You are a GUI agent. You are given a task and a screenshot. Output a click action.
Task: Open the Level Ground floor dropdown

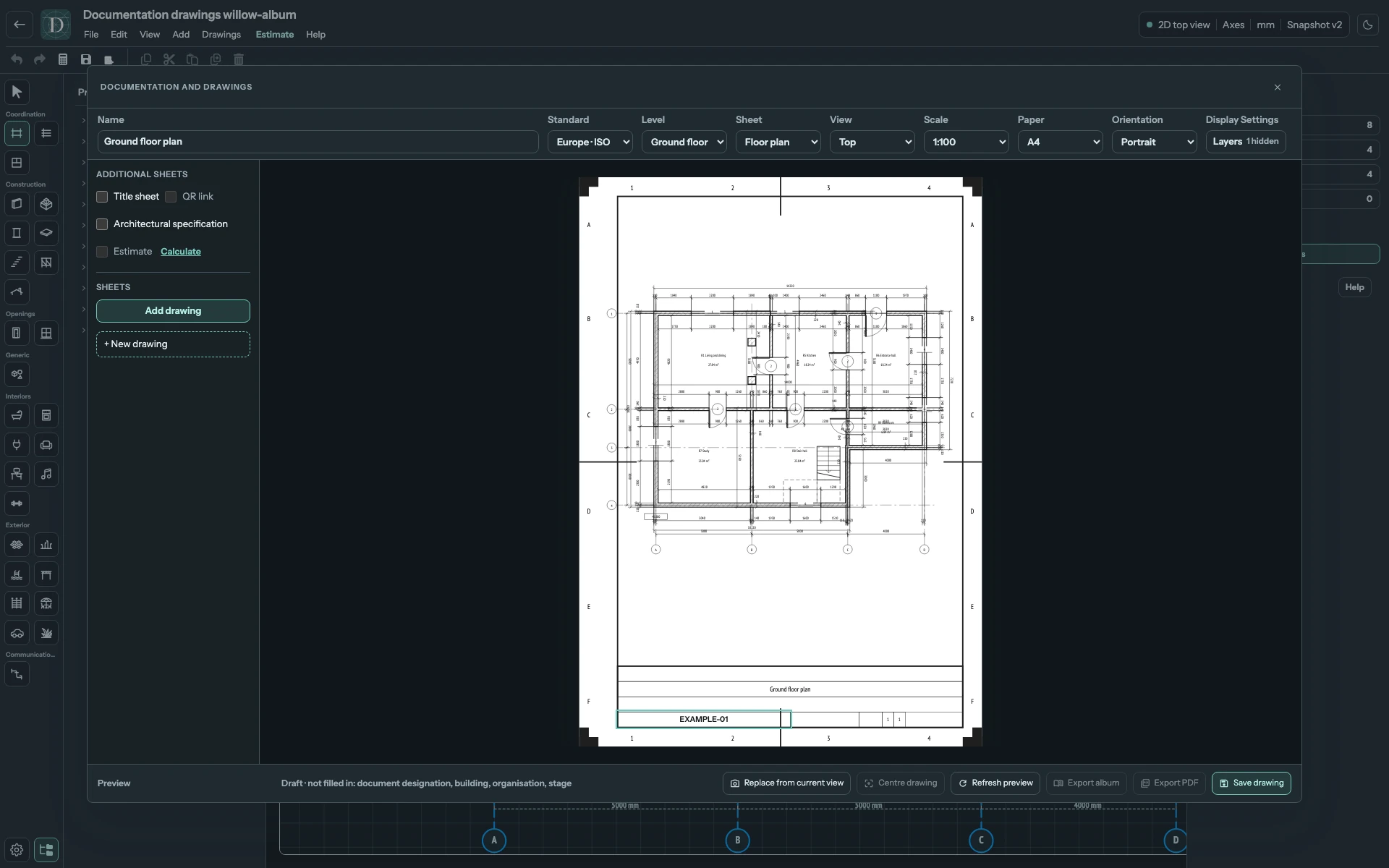coord(684,142)
